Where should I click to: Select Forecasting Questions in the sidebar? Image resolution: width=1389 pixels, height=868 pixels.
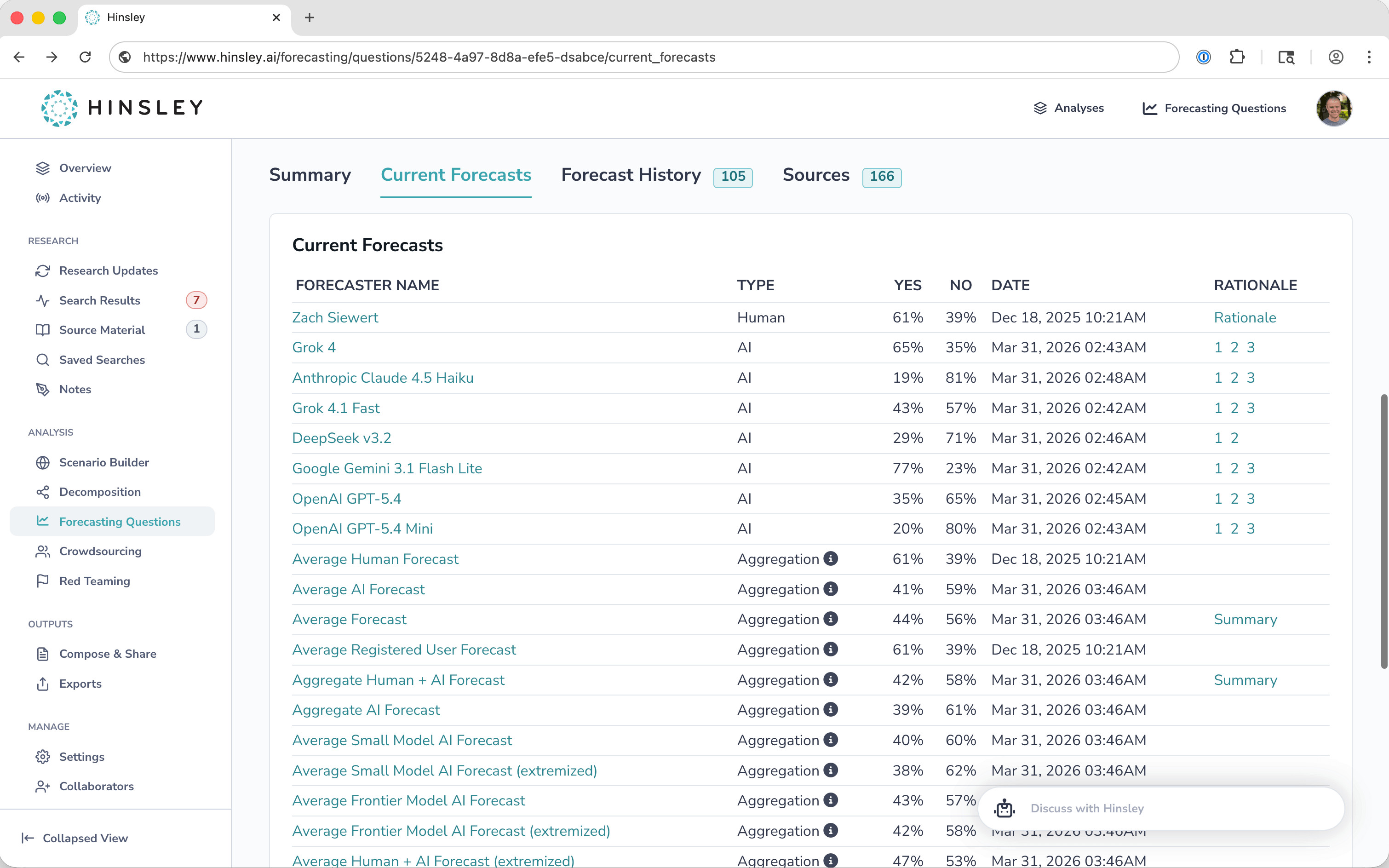click(113, 521)
